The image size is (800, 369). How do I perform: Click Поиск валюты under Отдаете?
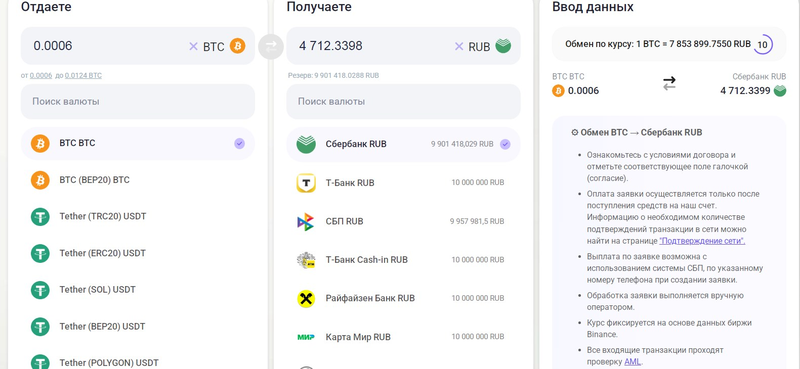138,102
